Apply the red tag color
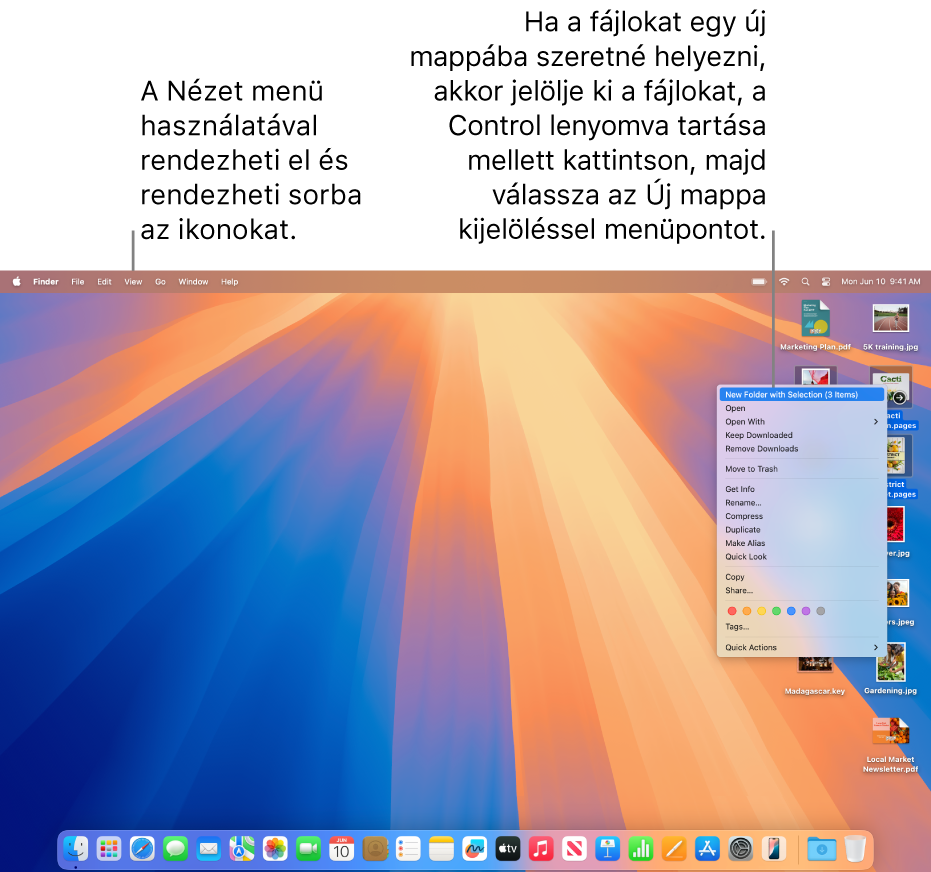Screen dimensions: 931x872 click(x=732, y=611)
